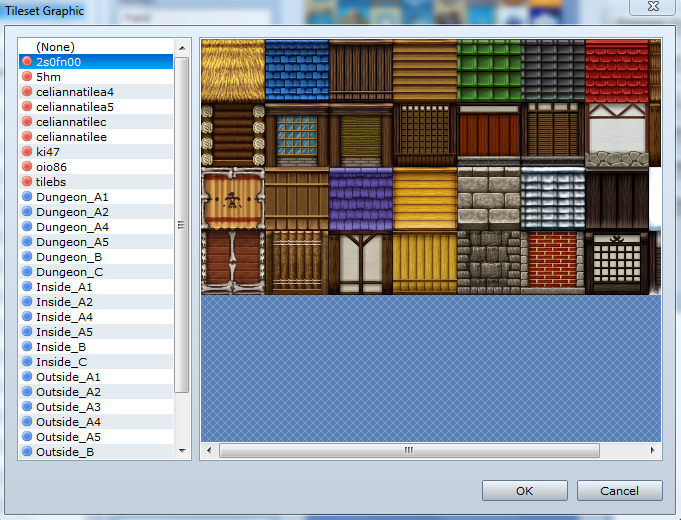
Task: Choose Dungeon_A1 in the list
Action: click(x=96, y=197)
